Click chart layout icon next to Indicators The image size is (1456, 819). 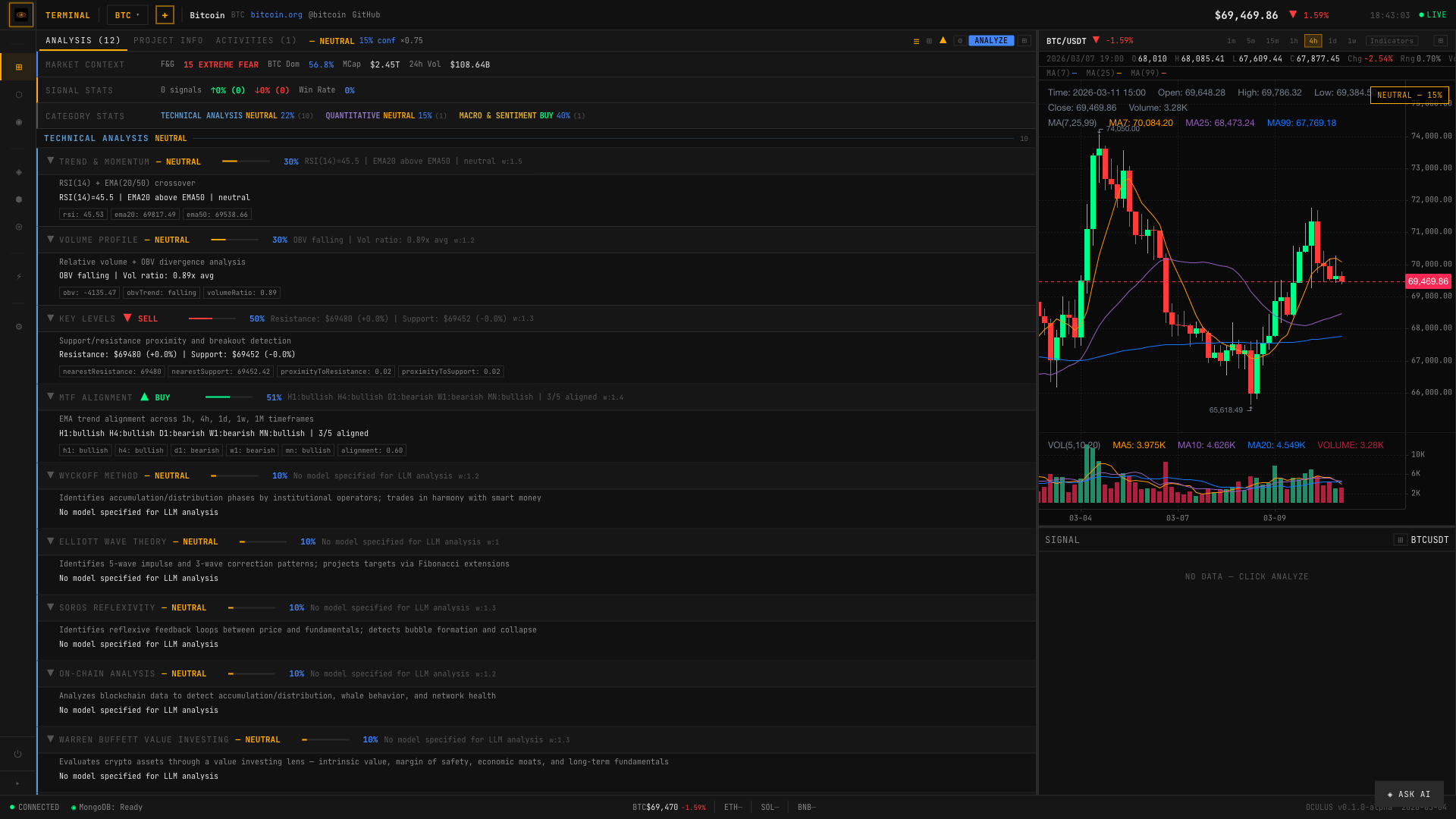1440,41
